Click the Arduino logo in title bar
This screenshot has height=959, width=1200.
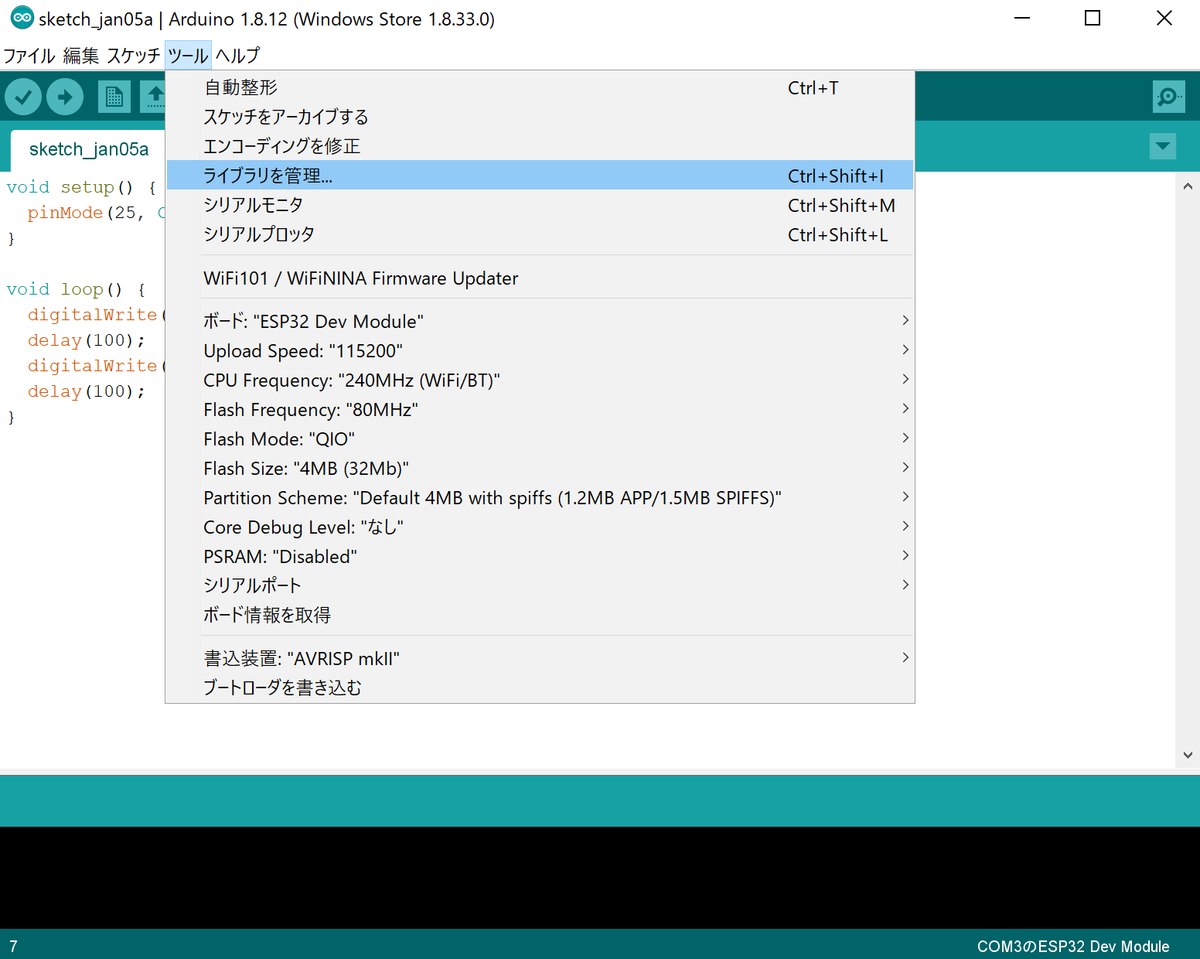coord(21,19)
